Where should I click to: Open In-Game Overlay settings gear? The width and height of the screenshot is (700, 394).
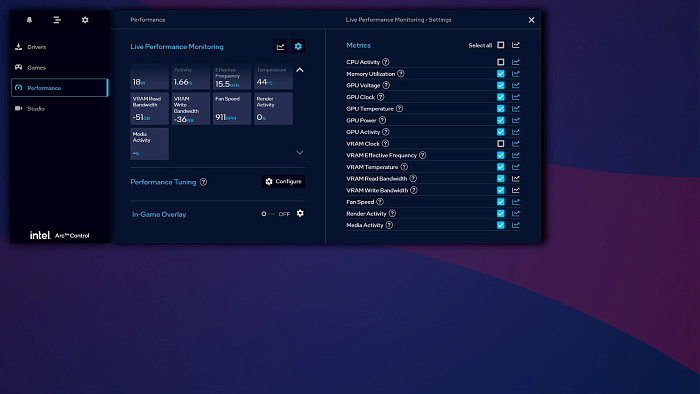(300, 213)
